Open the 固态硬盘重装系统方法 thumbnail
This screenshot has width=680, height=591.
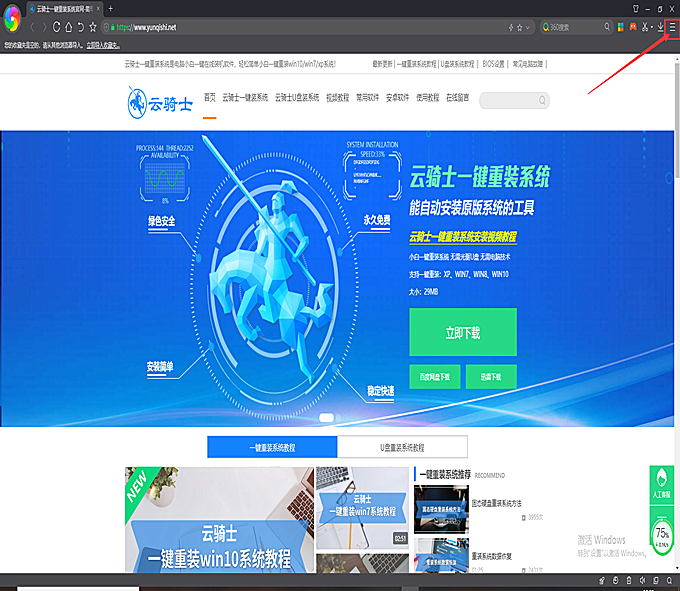[x=441, y=509]
